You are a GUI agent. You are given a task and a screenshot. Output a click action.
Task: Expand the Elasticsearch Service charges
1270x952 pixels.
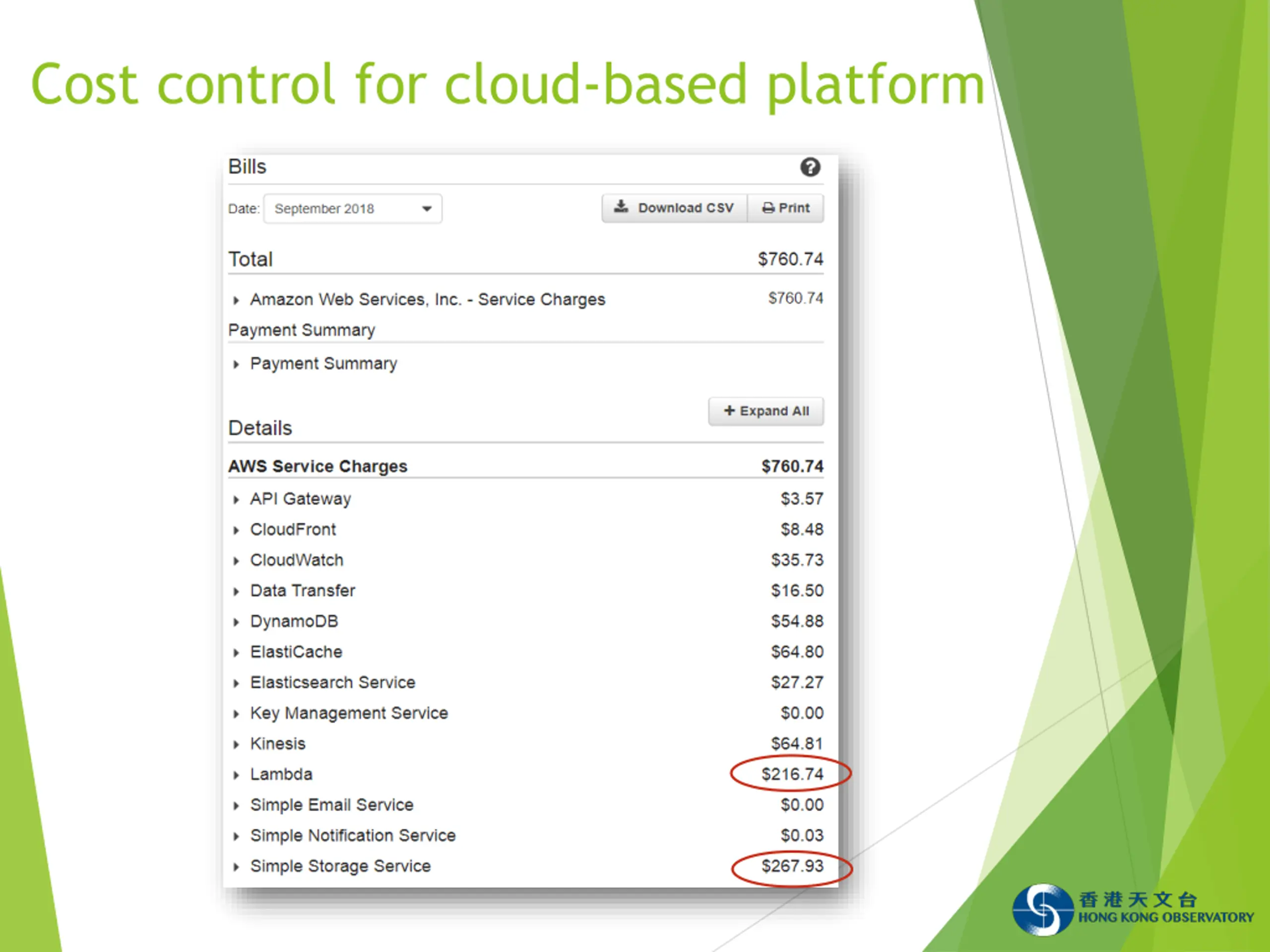pyautogui.click(x=236, y=683)
